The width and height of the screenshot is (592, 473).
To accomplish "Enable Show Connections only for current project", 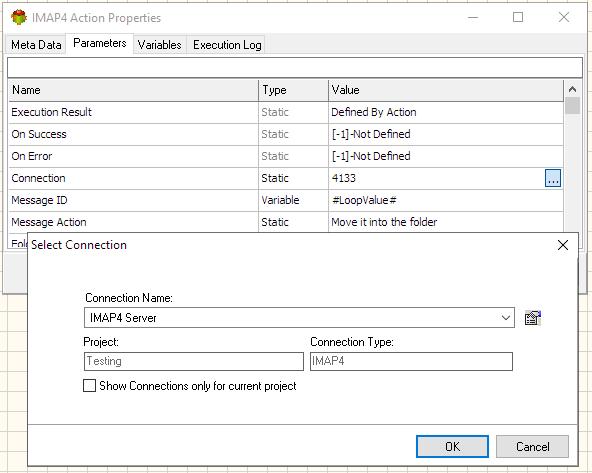I will pos(89,386).
